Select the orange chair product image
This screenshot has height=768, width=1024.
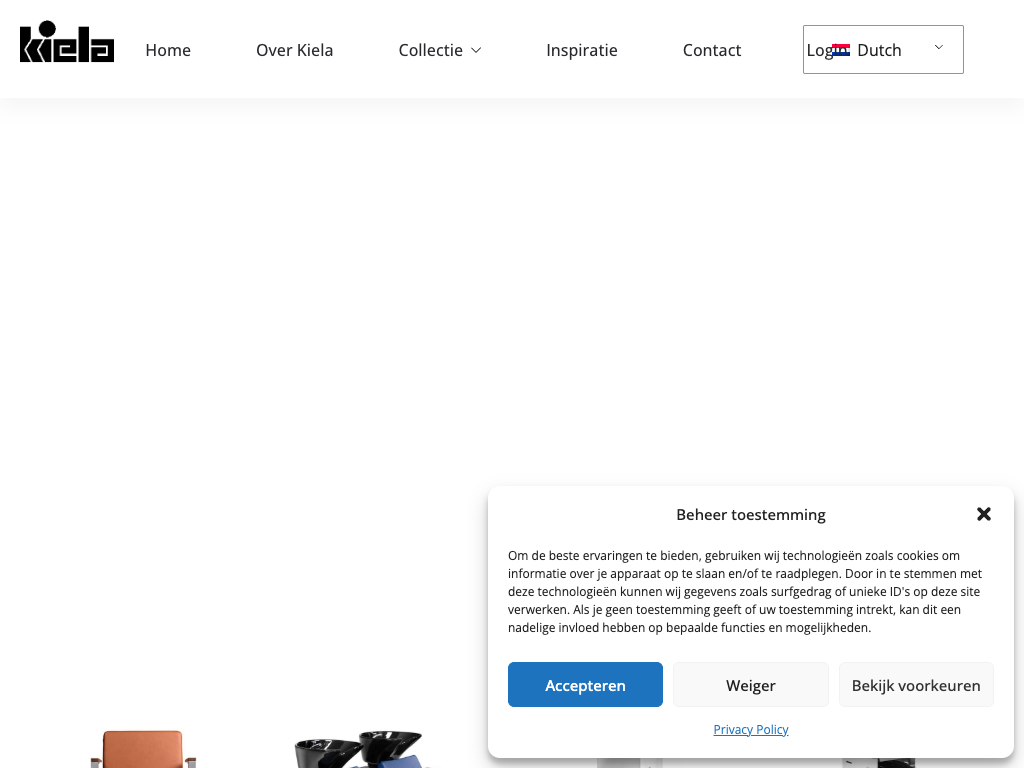pos(143,750)
